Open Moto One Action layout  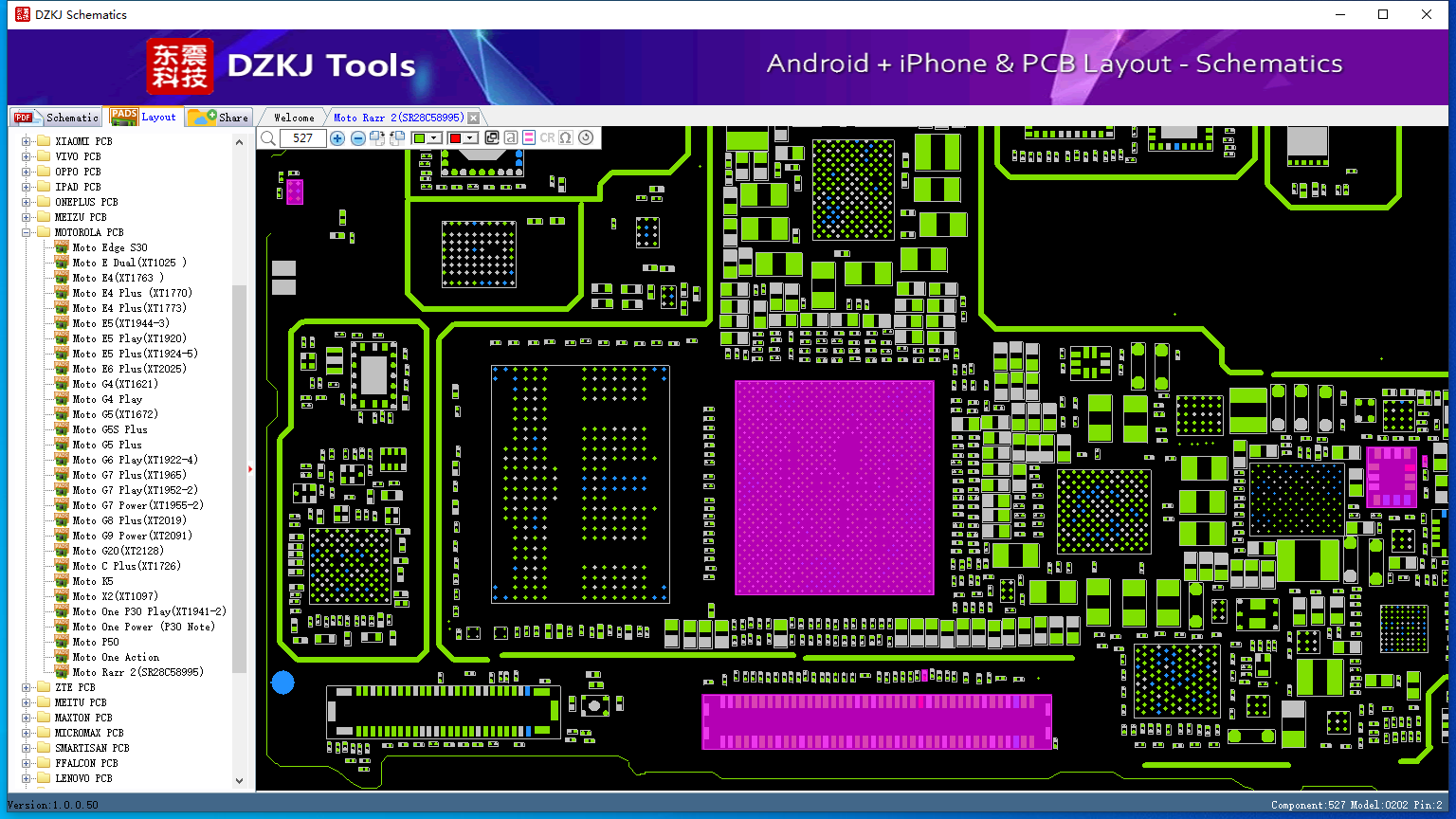[x=116, y=657]
